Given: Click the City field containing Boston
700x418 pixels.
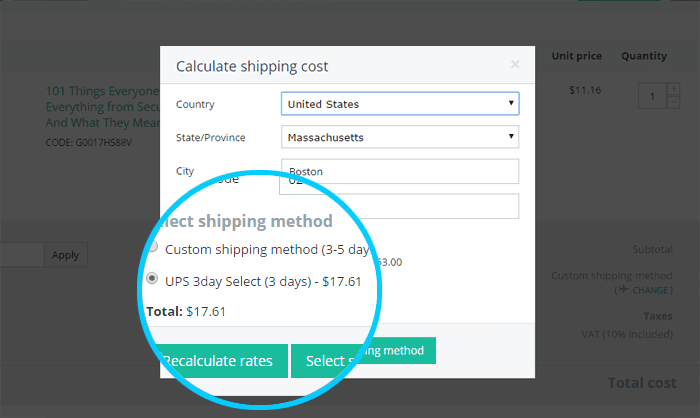Looking at the screenshot, I should click(x=400, y=171).
